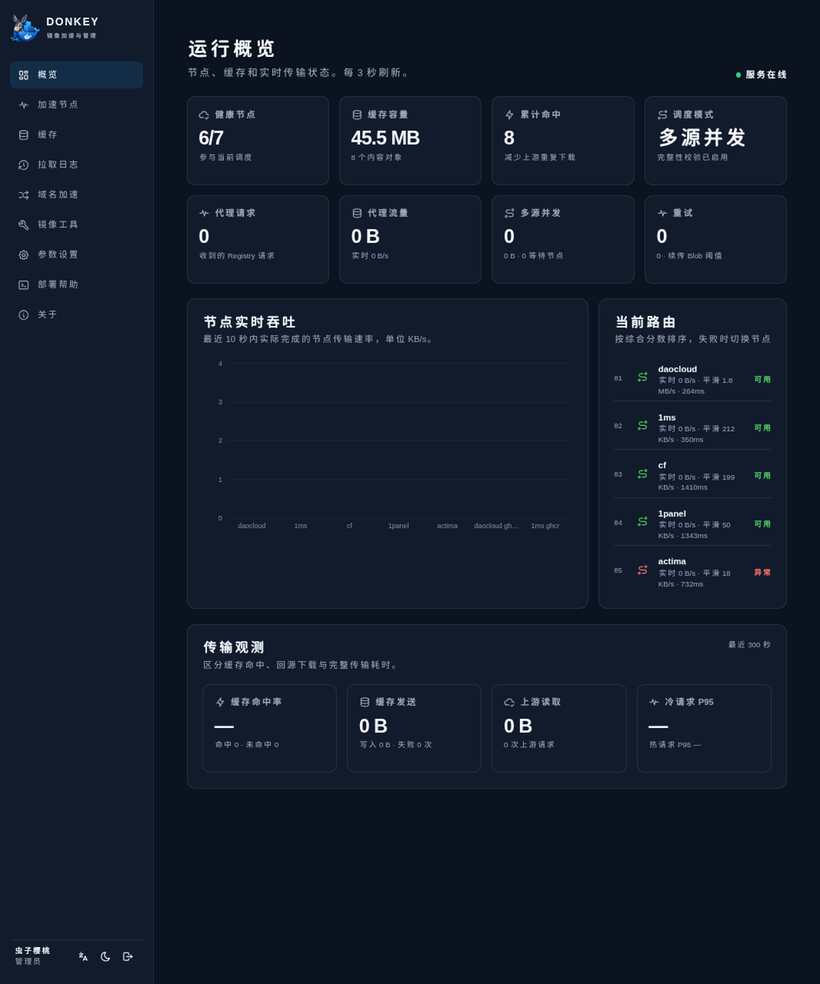Click the database icon in 缓存容量 card

357,115
